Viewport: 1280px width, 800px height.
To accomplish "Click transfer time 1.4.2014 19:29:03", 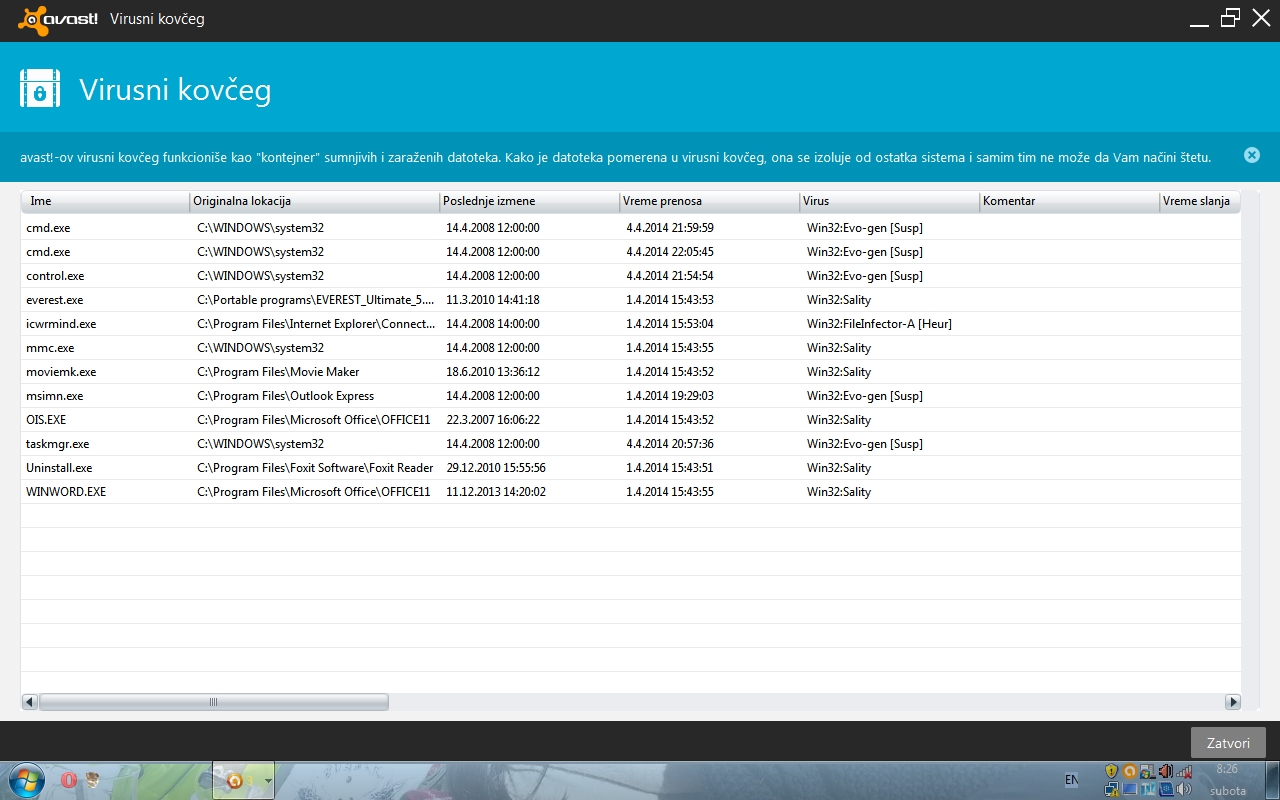I will (670, 396).
